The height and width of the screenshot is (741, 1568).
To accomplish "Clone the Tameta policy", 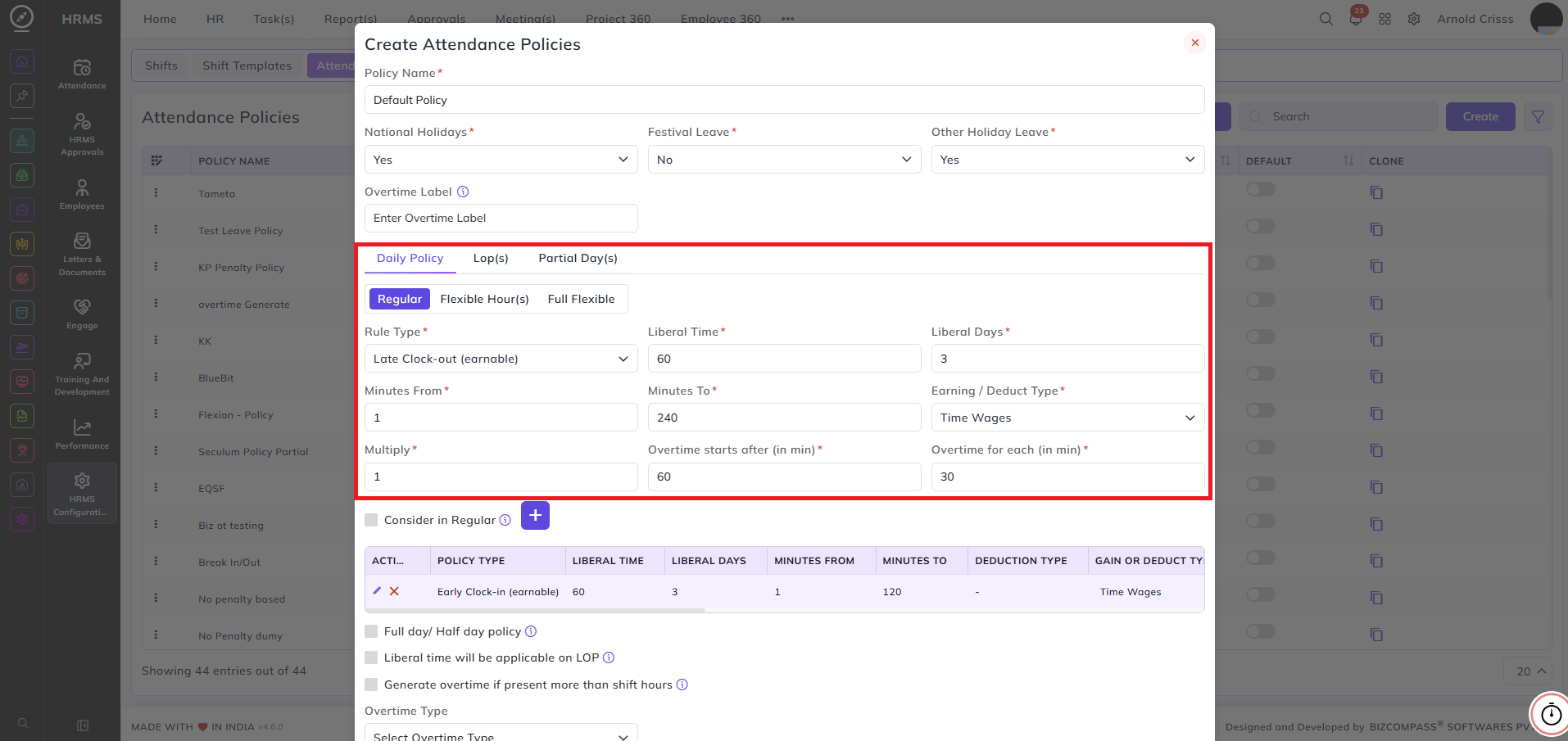I will click(1376, 192).
